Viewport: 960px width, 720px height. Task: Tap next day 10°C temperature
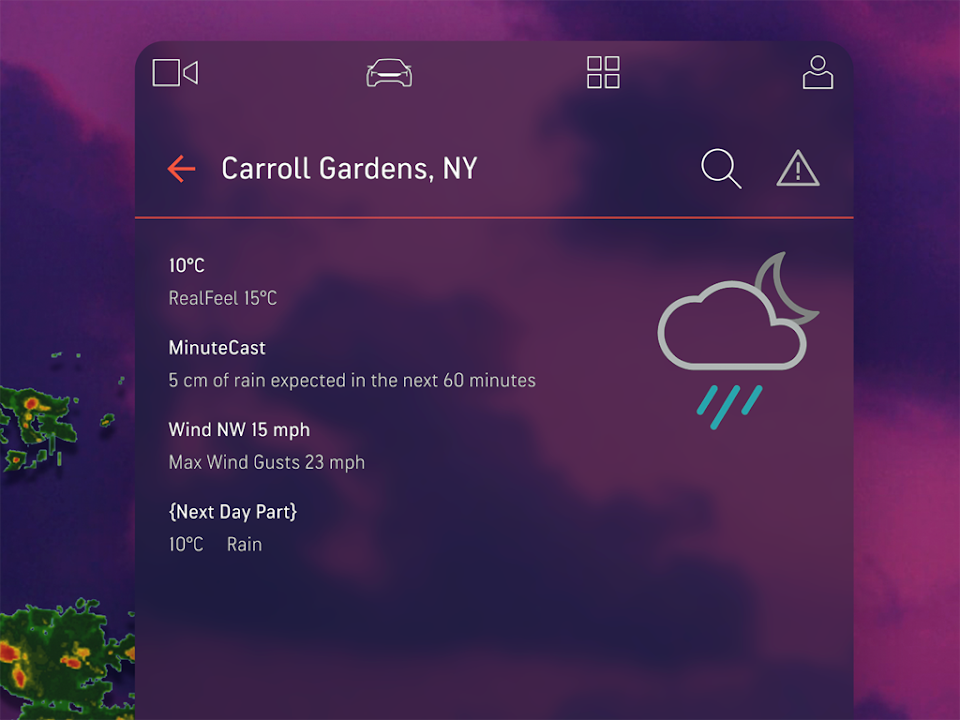pyautogui.click(x=186, y=544)
